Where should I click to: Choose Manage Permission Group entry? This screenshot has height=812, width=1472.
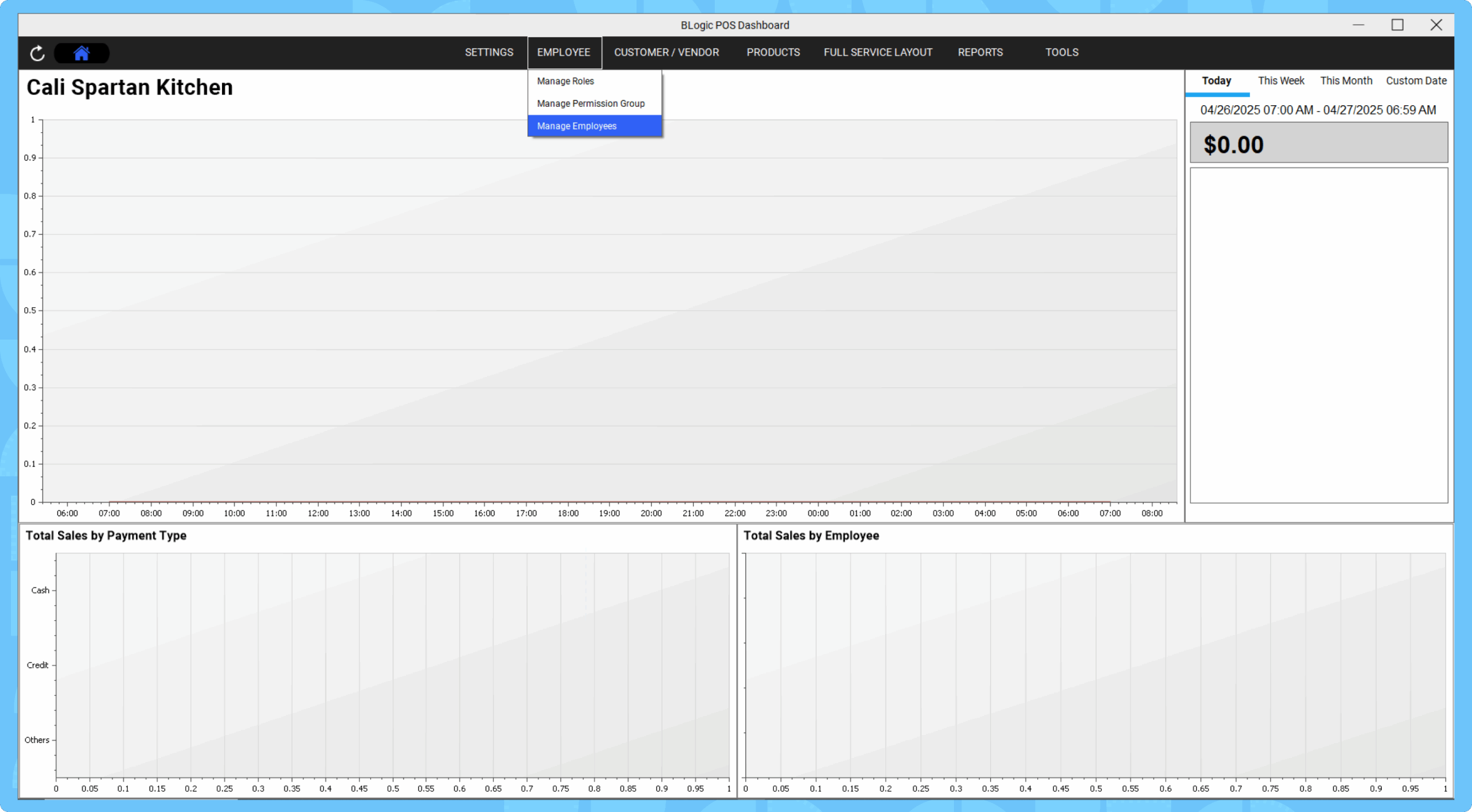pyautogui.click(x=595, y=103)
